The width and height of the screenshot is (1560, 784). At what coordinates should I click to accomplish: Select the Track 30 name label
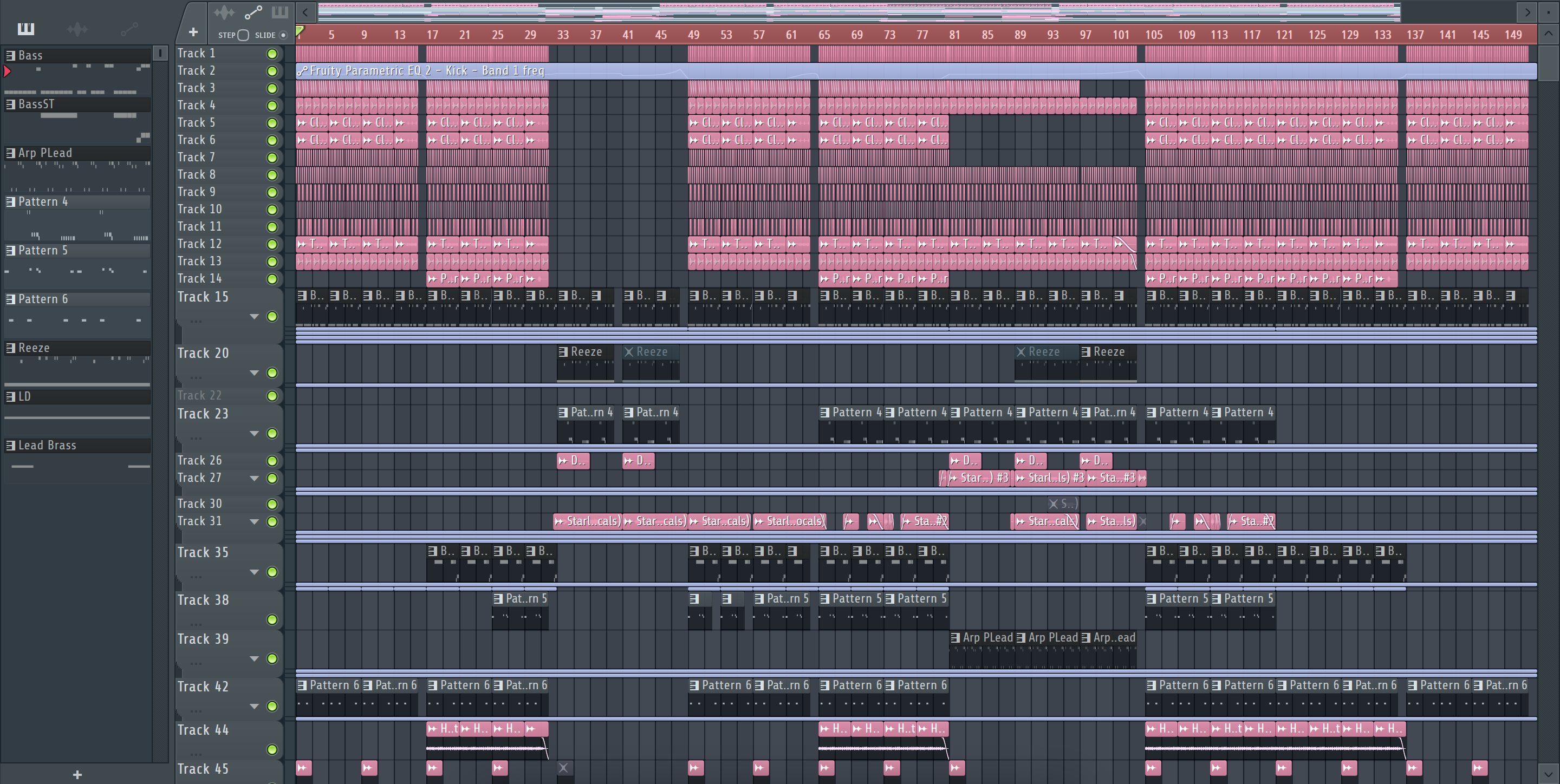point(200,504)
